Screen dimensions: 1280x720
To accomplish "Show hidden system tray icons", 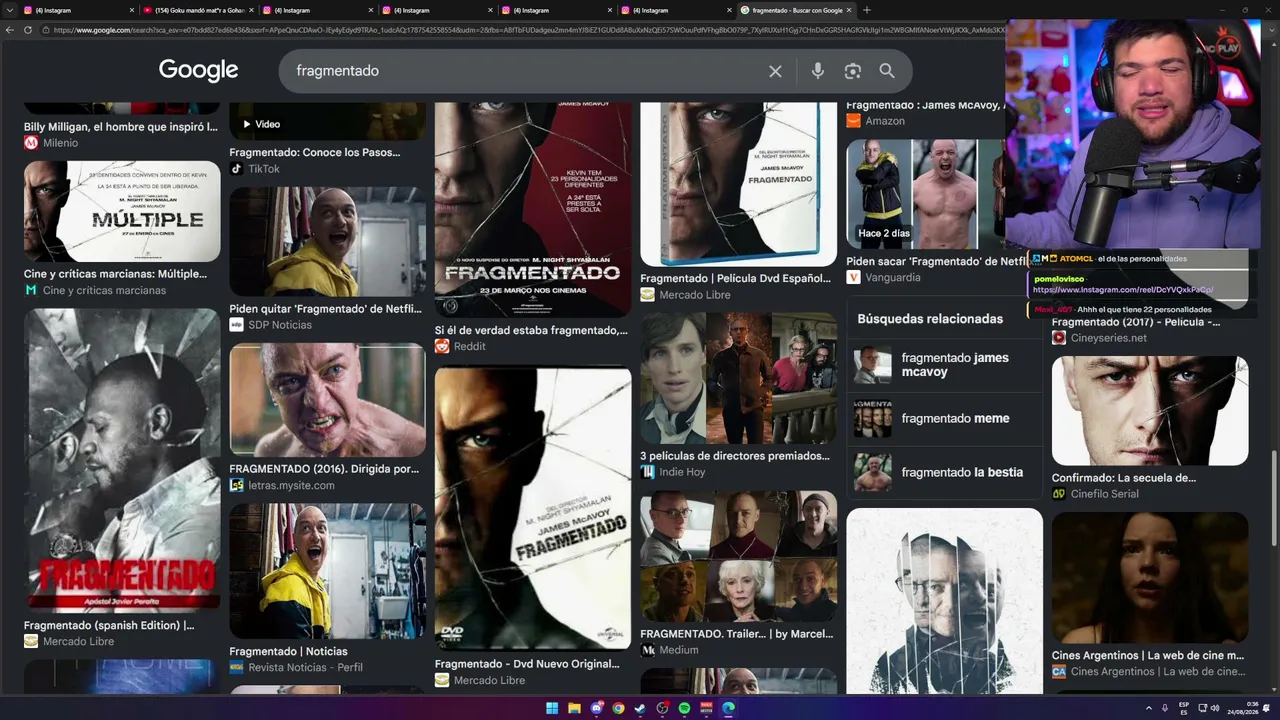I will tap(1149, 708).
